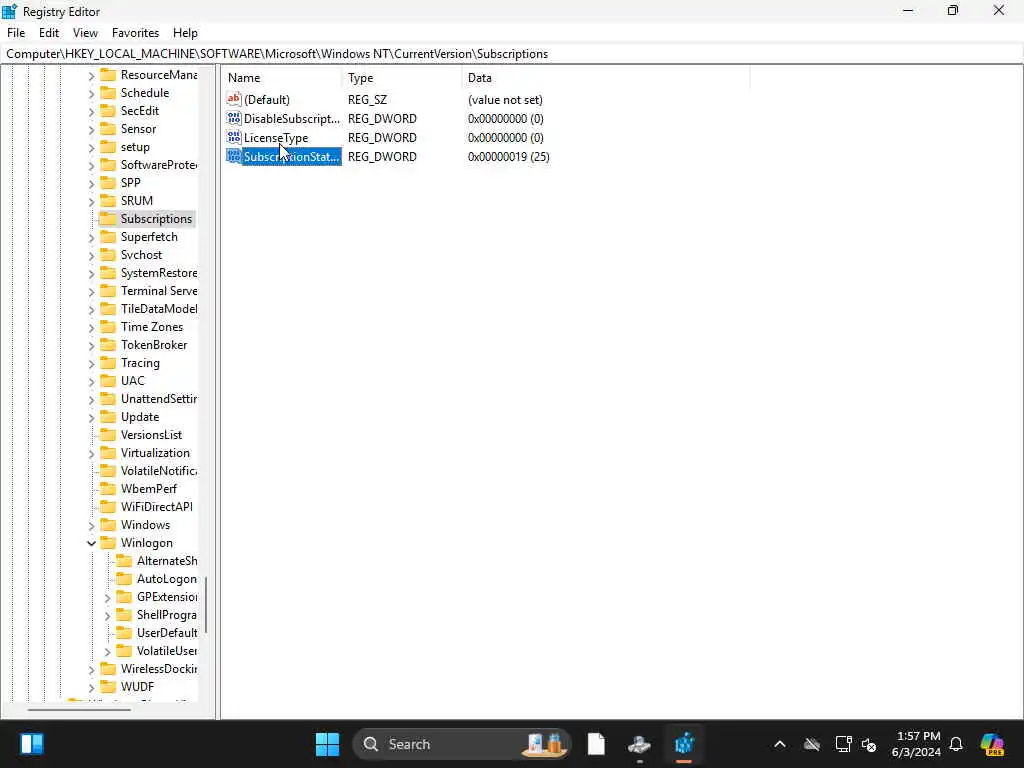Open the Edit menu
Screen dimensions: 1024x768
[x=49, y=33]
